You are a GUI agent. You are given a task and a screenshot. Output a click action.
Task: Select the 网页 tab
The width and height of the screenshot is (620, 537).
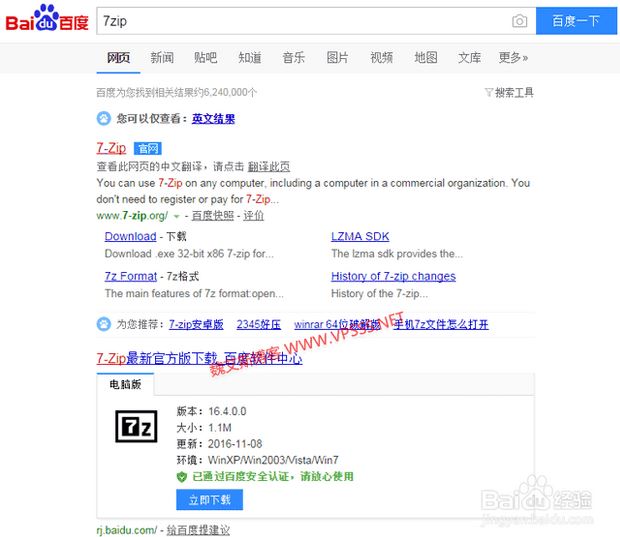[x=118, y=58]
